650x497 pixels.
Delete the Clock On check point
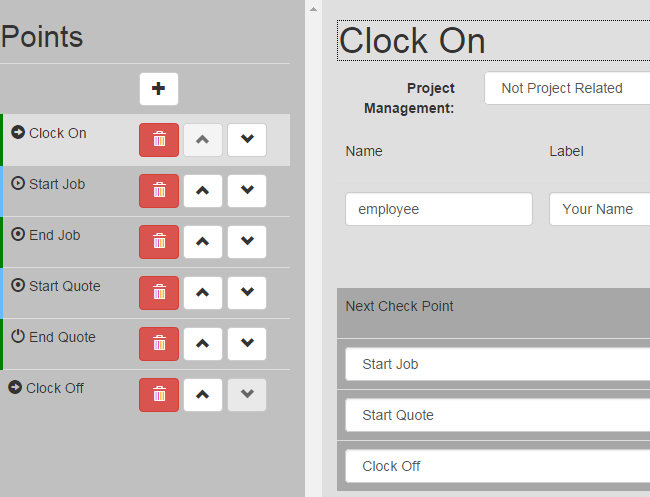pos(159,140)
